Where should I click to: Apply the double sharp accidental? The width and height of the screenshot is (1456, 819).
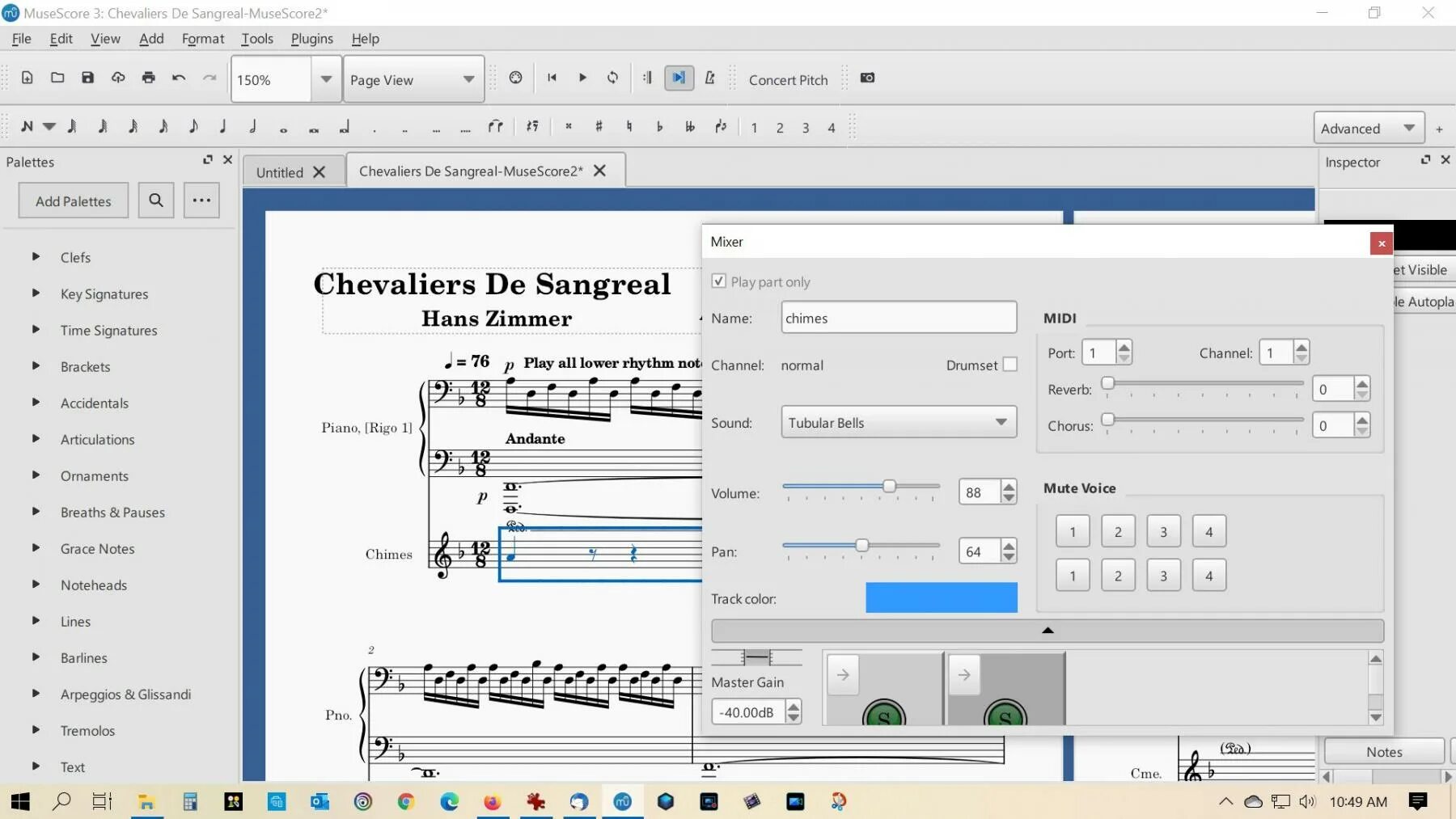tap(569, 127)
